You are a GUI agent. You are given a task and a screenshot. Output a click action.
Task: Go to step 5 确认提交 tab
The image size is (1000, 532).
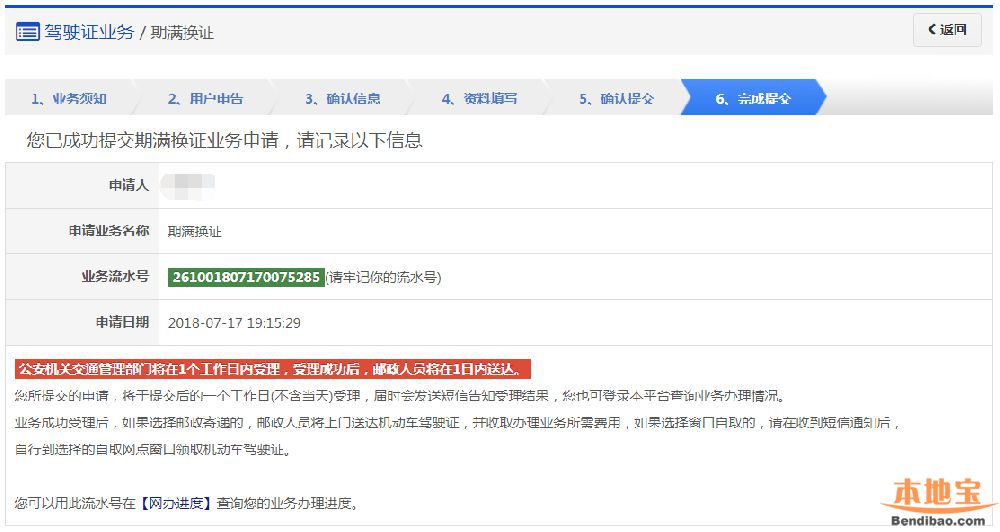[617, 99]
